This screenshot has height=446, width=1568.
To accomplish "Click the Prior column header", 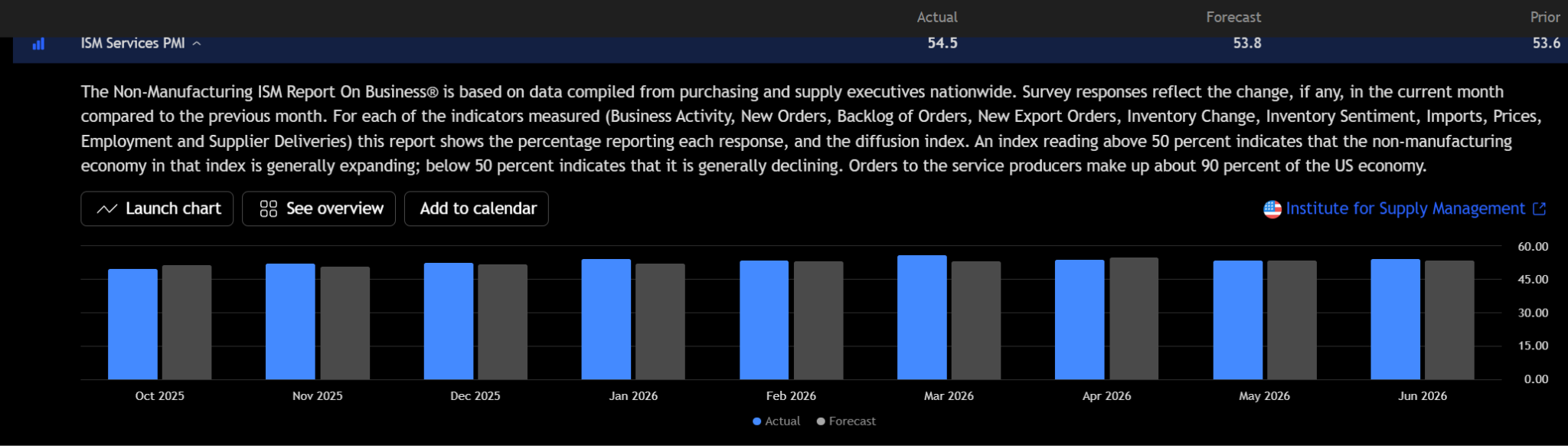I will coord(1545,17).
